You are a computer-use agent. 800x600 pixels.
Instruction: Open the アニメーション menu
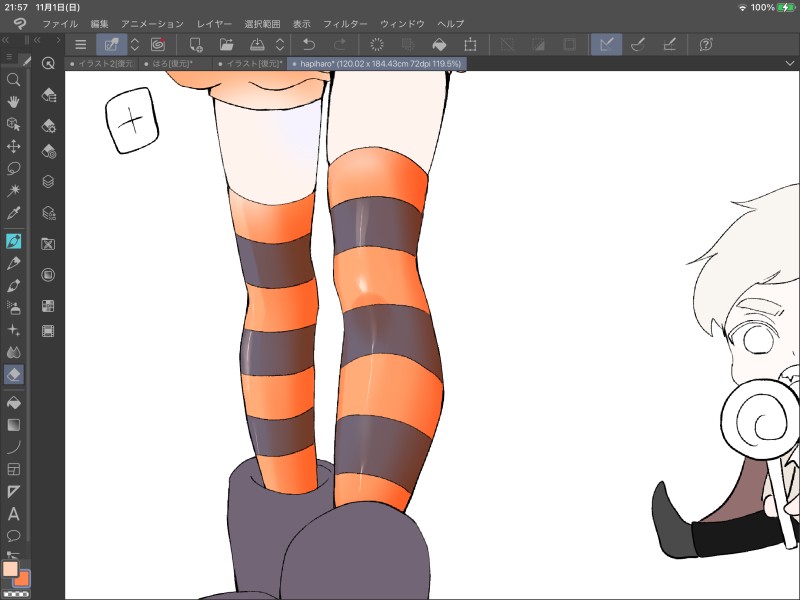(x=152, y=23)
